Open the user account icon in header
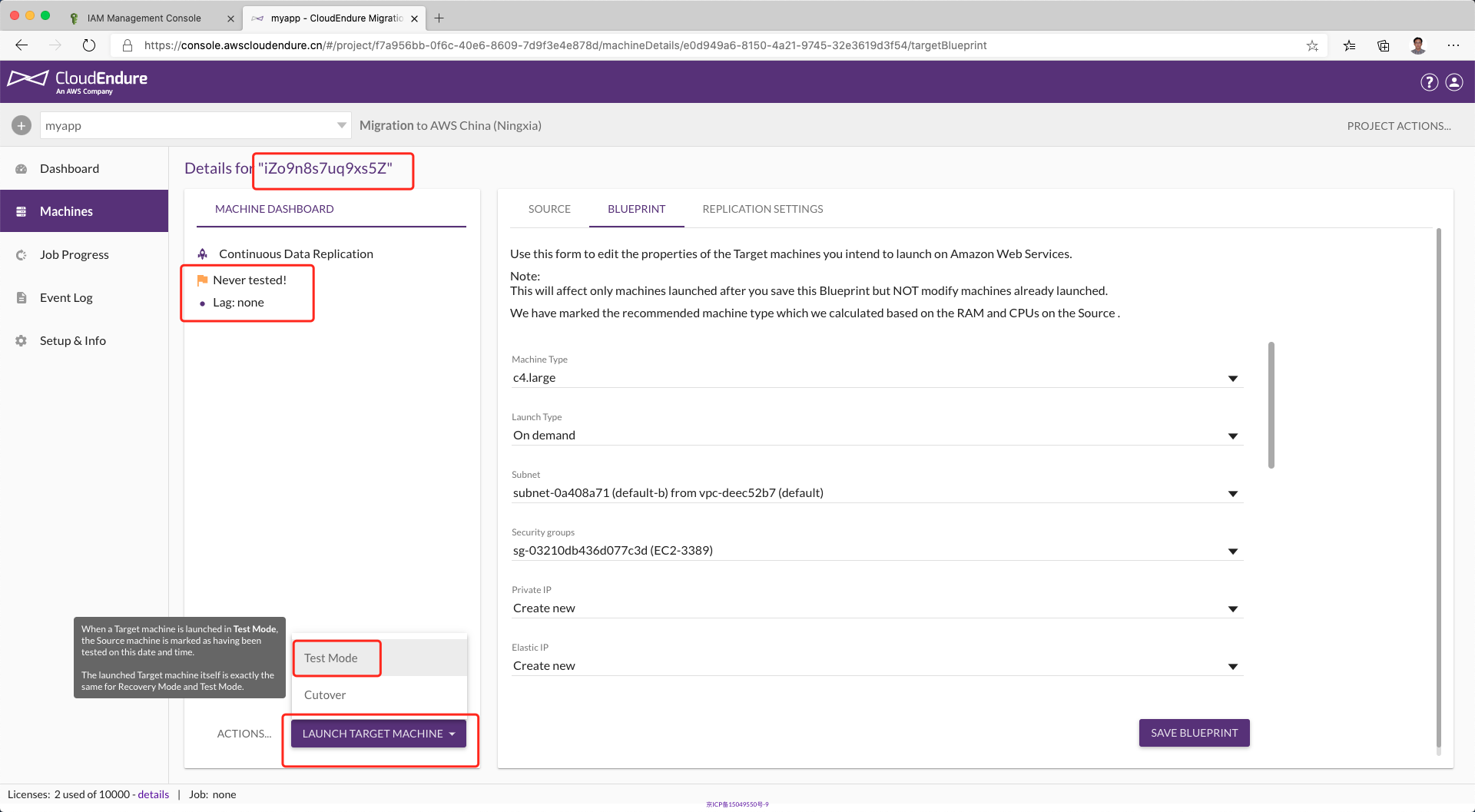 [x=1454, y=82]
